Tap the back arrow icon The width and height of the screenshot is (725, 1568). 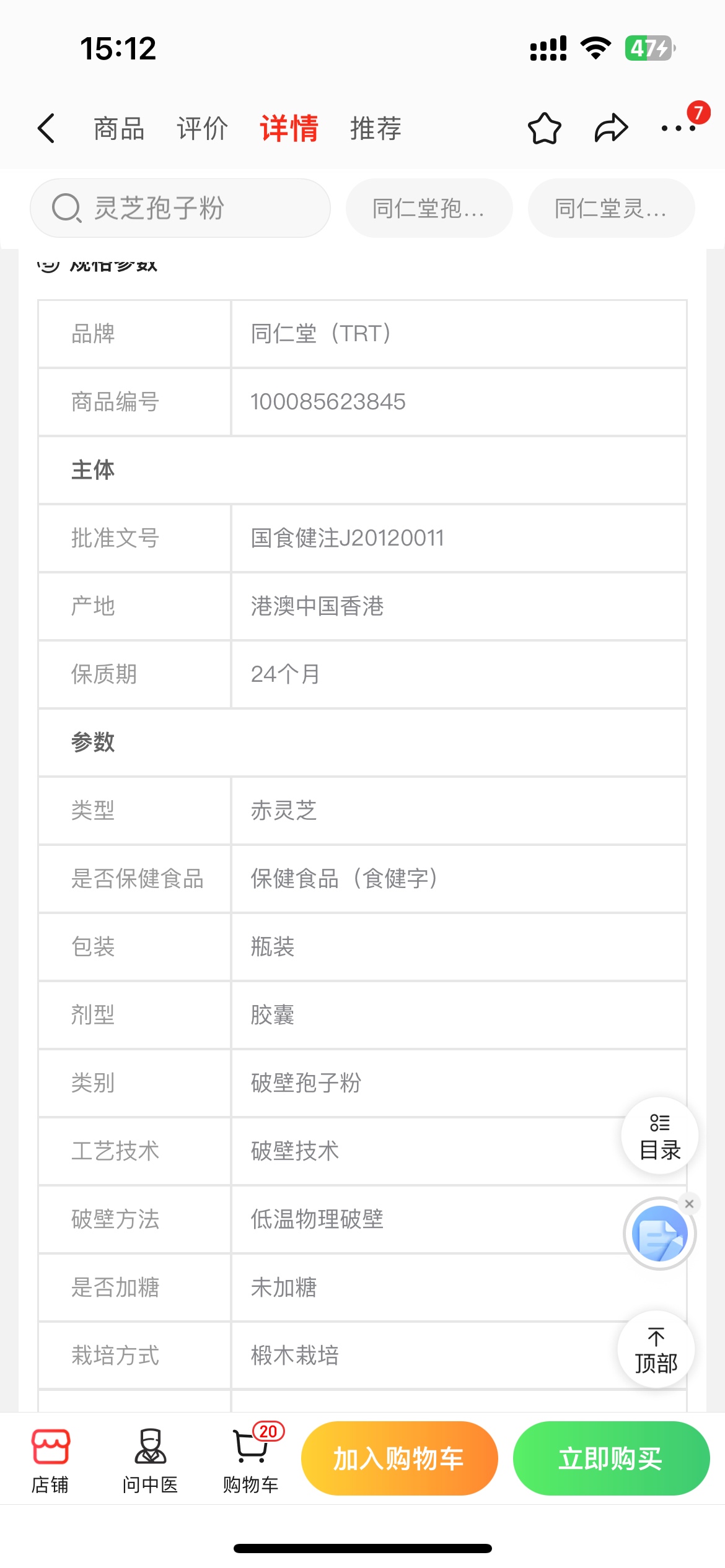tap(46, 128)
